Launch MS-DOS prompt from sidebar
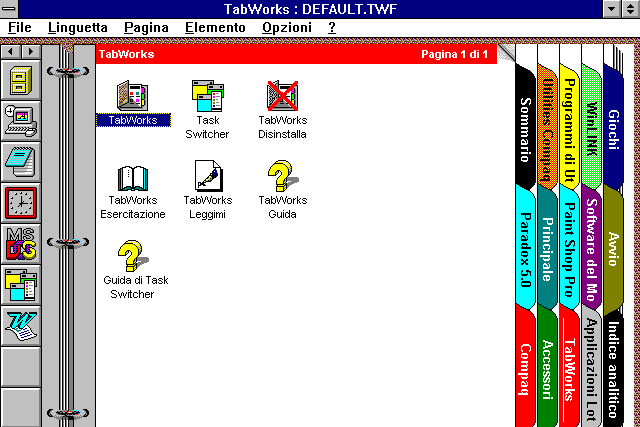The height and width of the screenshot is (427, 640). pyautogui.click(x=21, y=245)
